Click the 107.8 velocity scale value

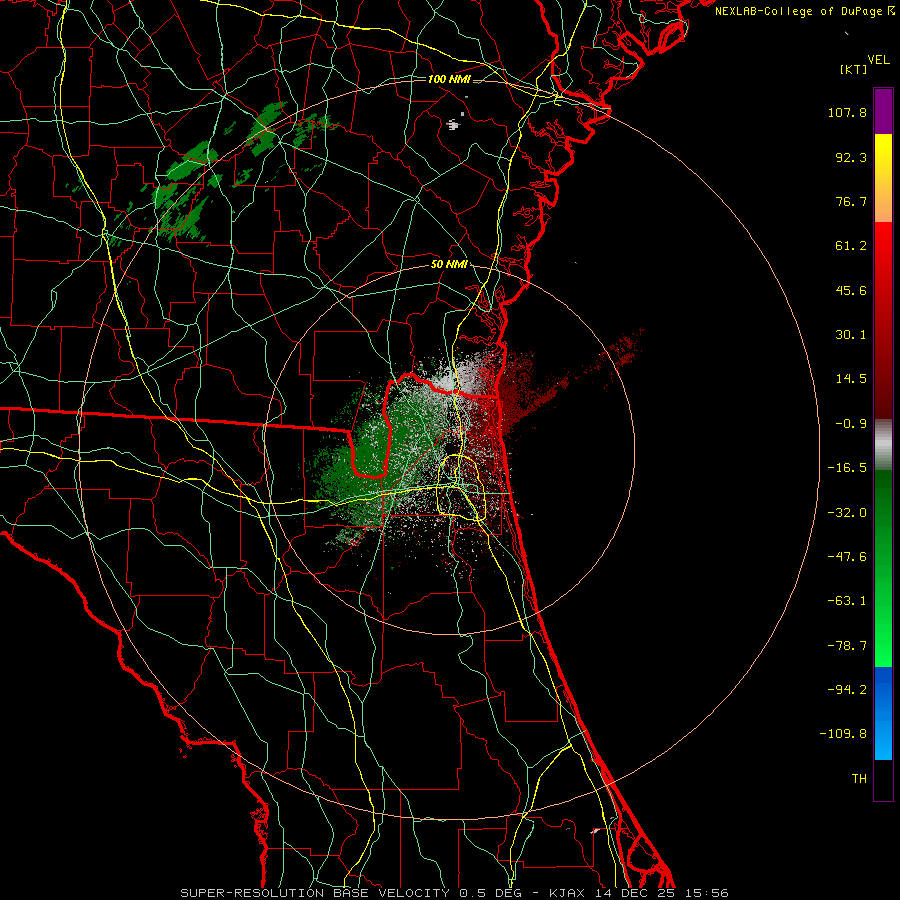pyautogui.click(x=847, y=112)
